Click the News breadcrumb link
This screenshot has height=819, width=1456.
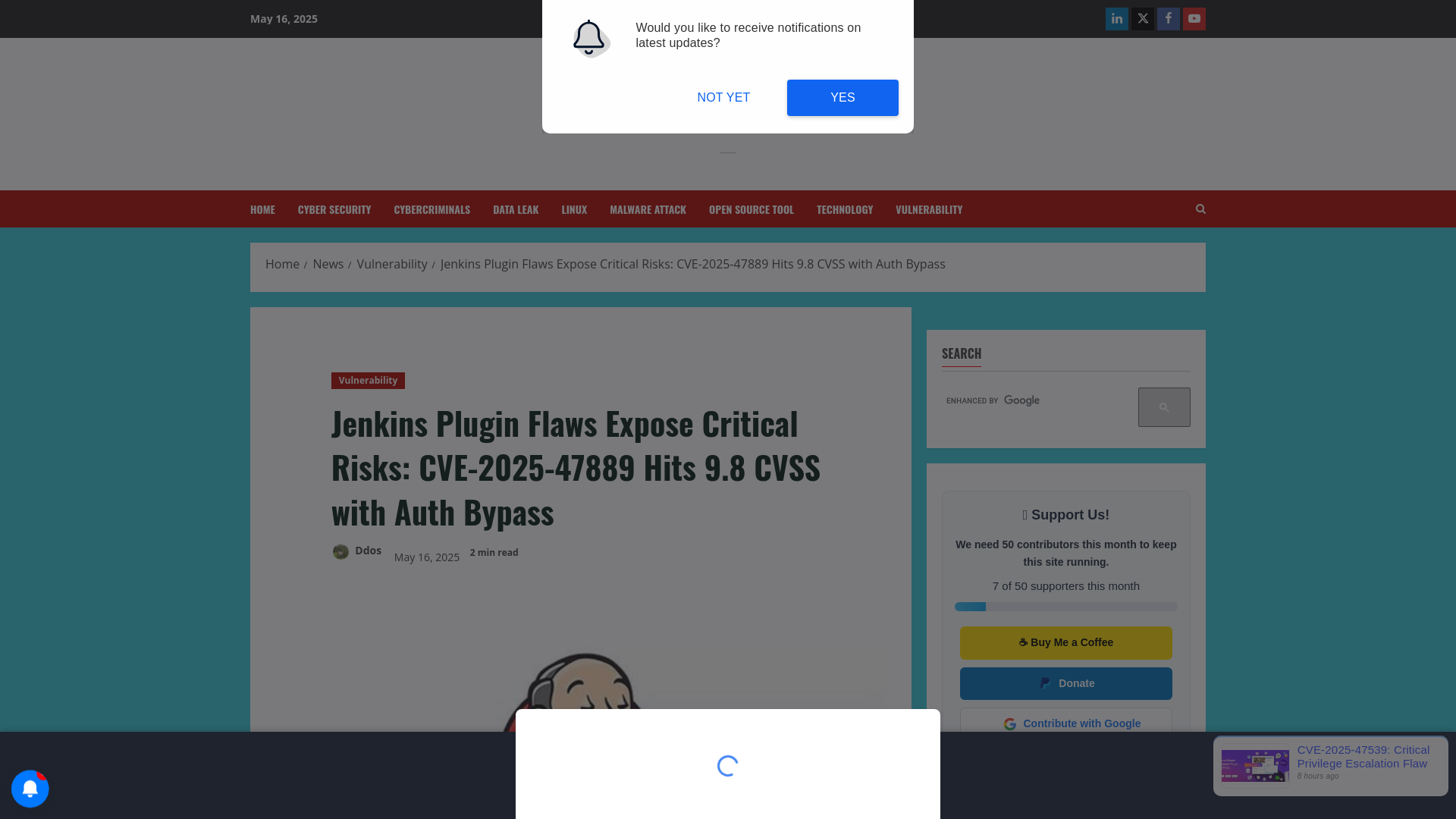328,264
